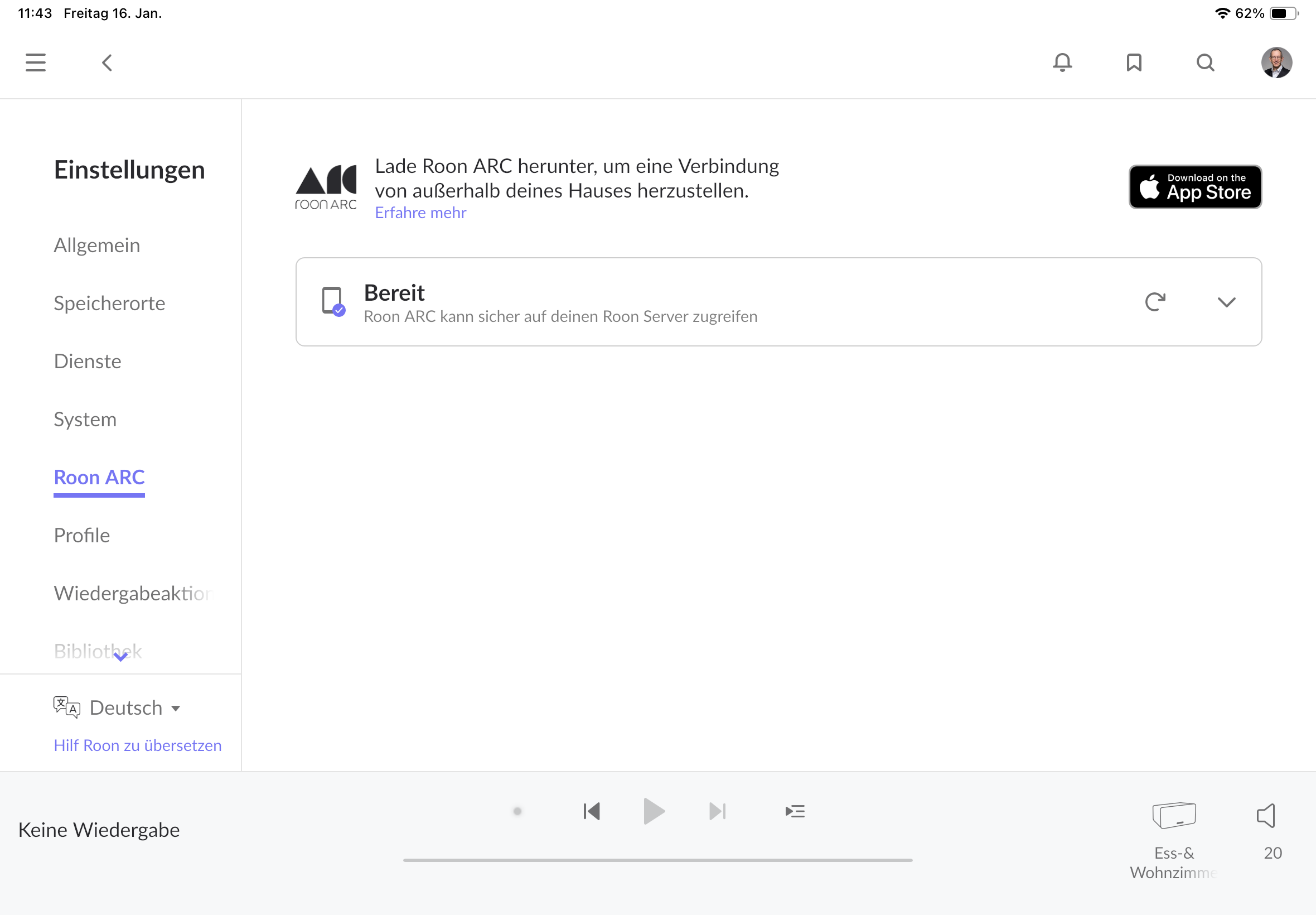Open the hamburger navigation menu
The image size is (1316, 915).
coord(36,62)
